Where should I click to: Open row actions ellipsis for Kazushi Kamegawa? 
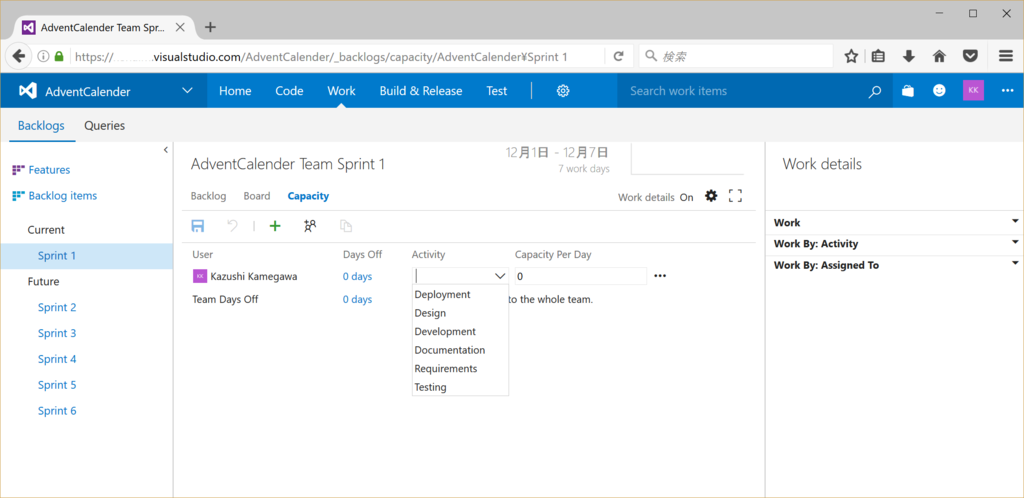[x=660, y=276]
